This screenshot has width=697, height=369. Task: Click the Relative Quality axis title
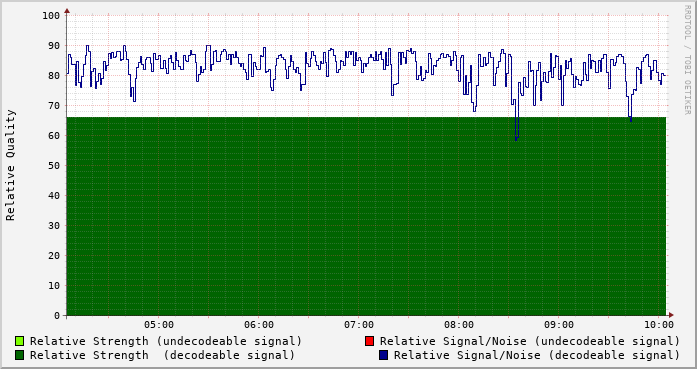click(11, 165)
